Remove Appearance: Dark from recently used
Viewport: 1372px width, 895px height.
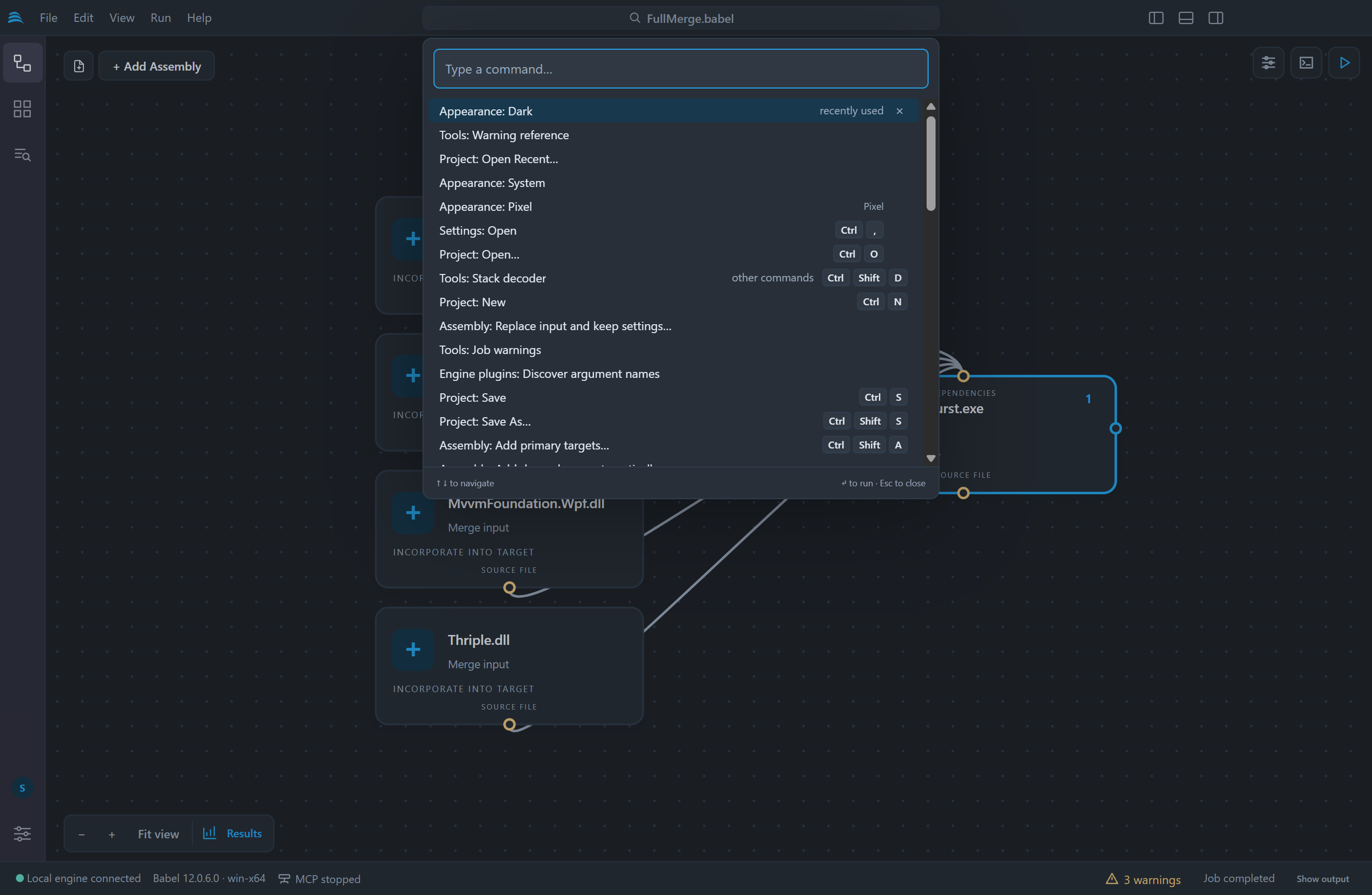[899, 111]
